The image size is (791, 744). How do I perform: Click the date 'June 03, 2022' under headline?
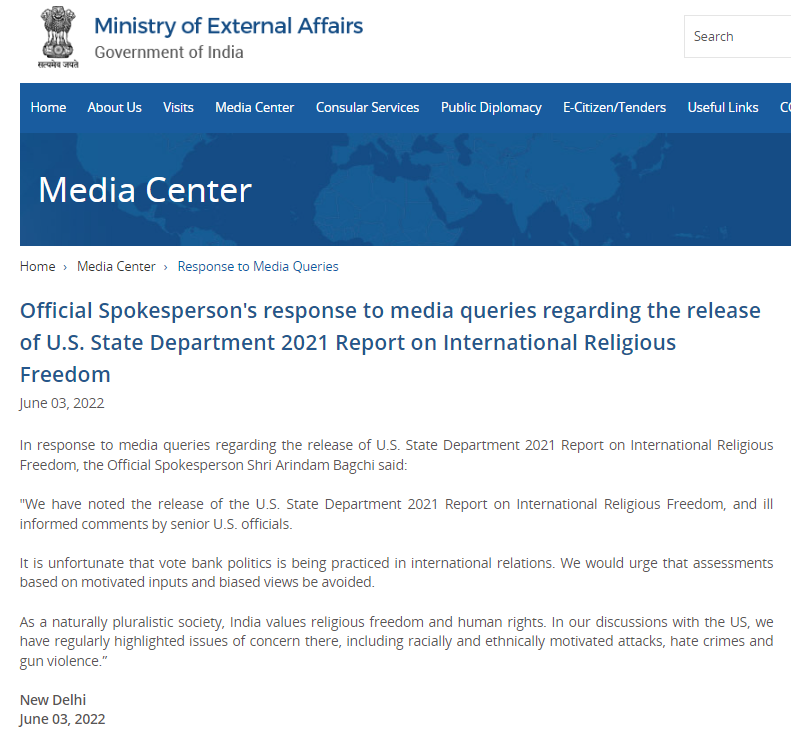click(x=62, y=403)
